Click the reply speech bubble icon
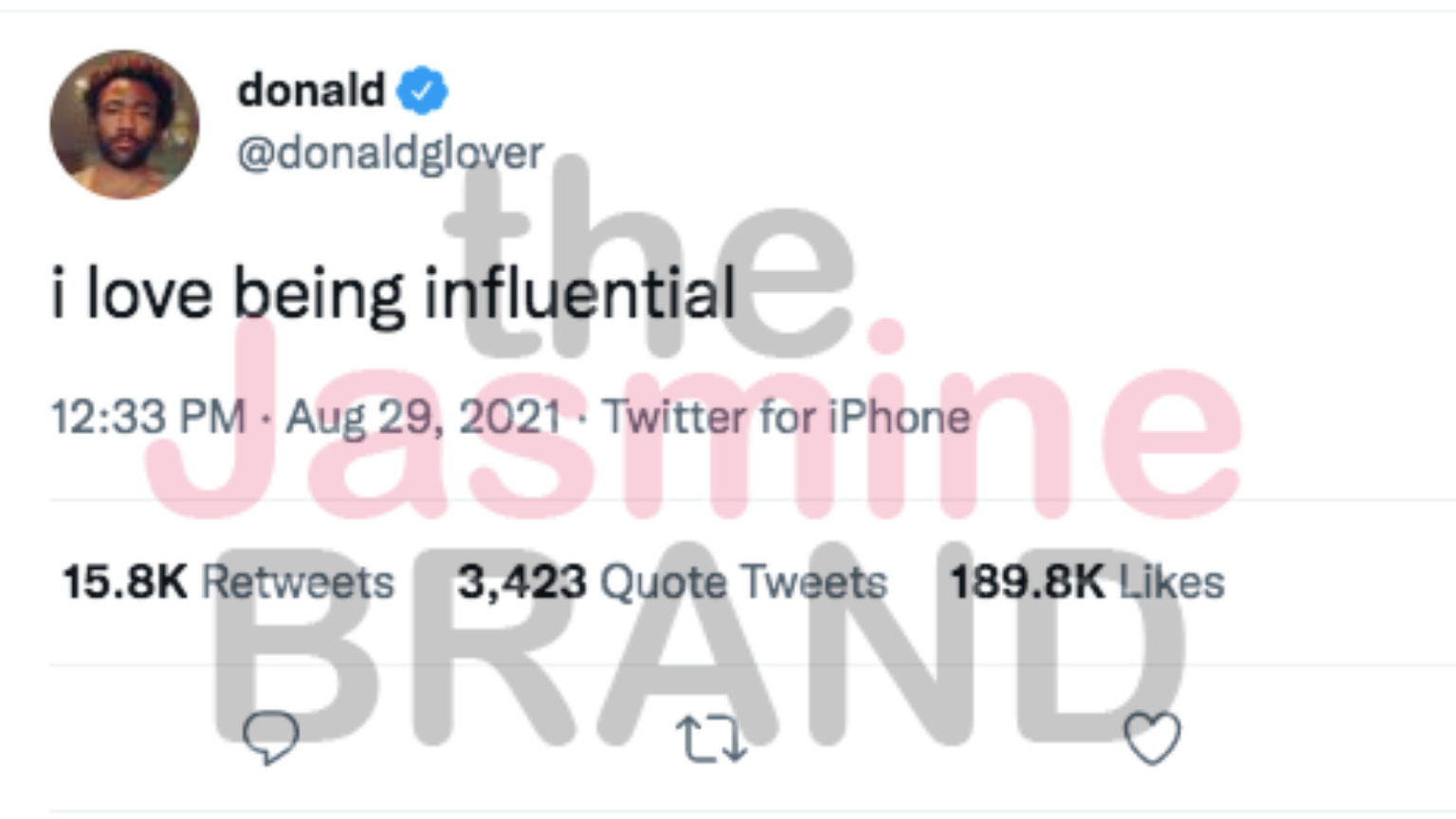 click(x=271, y=737)
